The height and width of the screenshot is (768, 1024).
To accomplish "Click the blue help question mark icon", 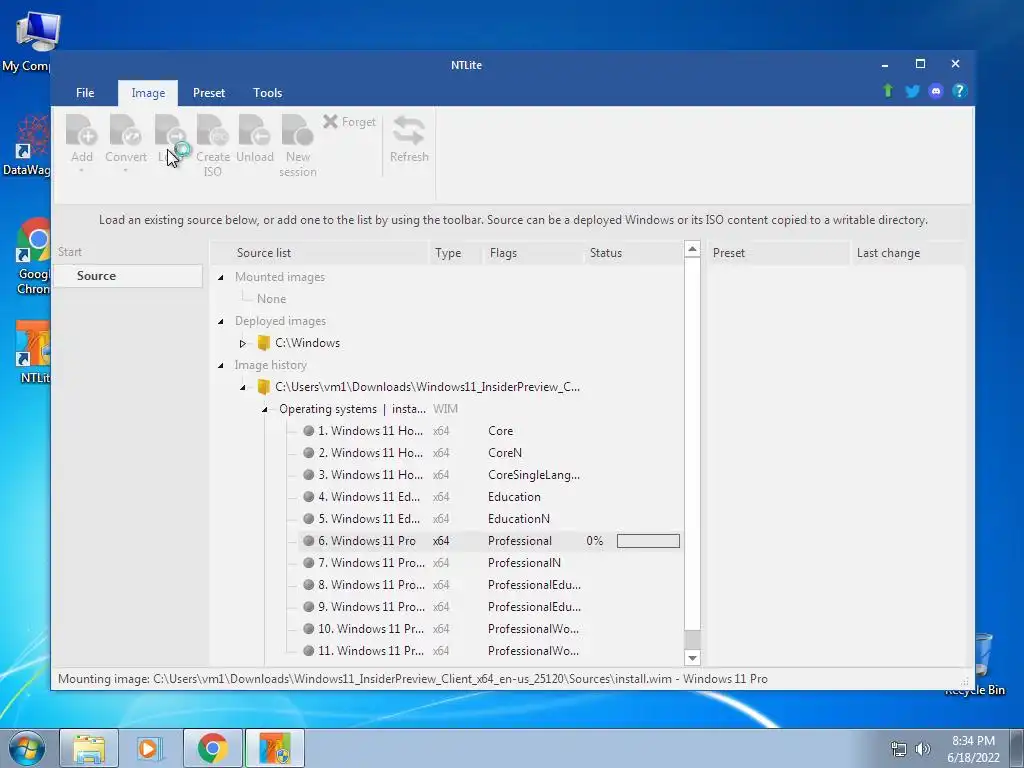I will pos(959,91).
